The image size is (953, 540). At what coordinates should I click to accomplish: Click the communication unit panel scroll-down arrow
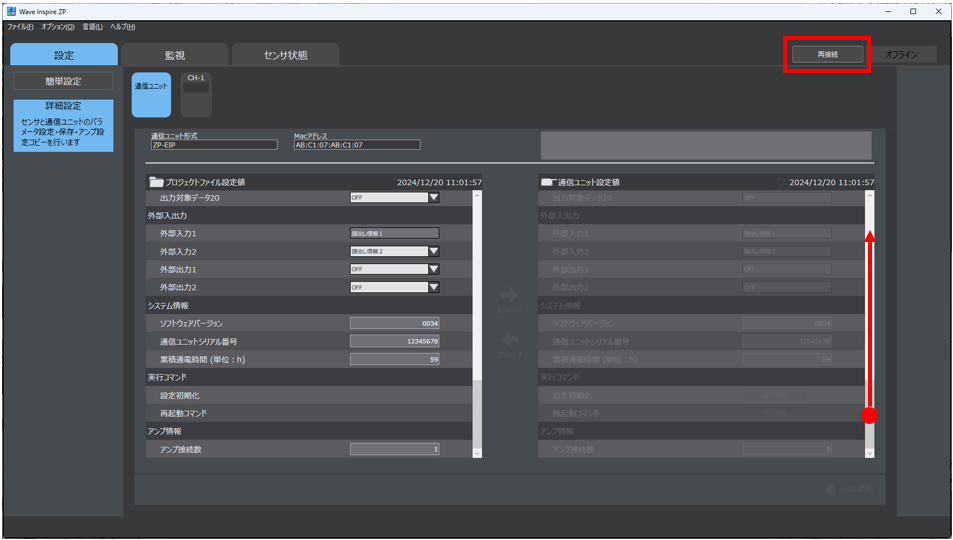[x=869, y=453]
